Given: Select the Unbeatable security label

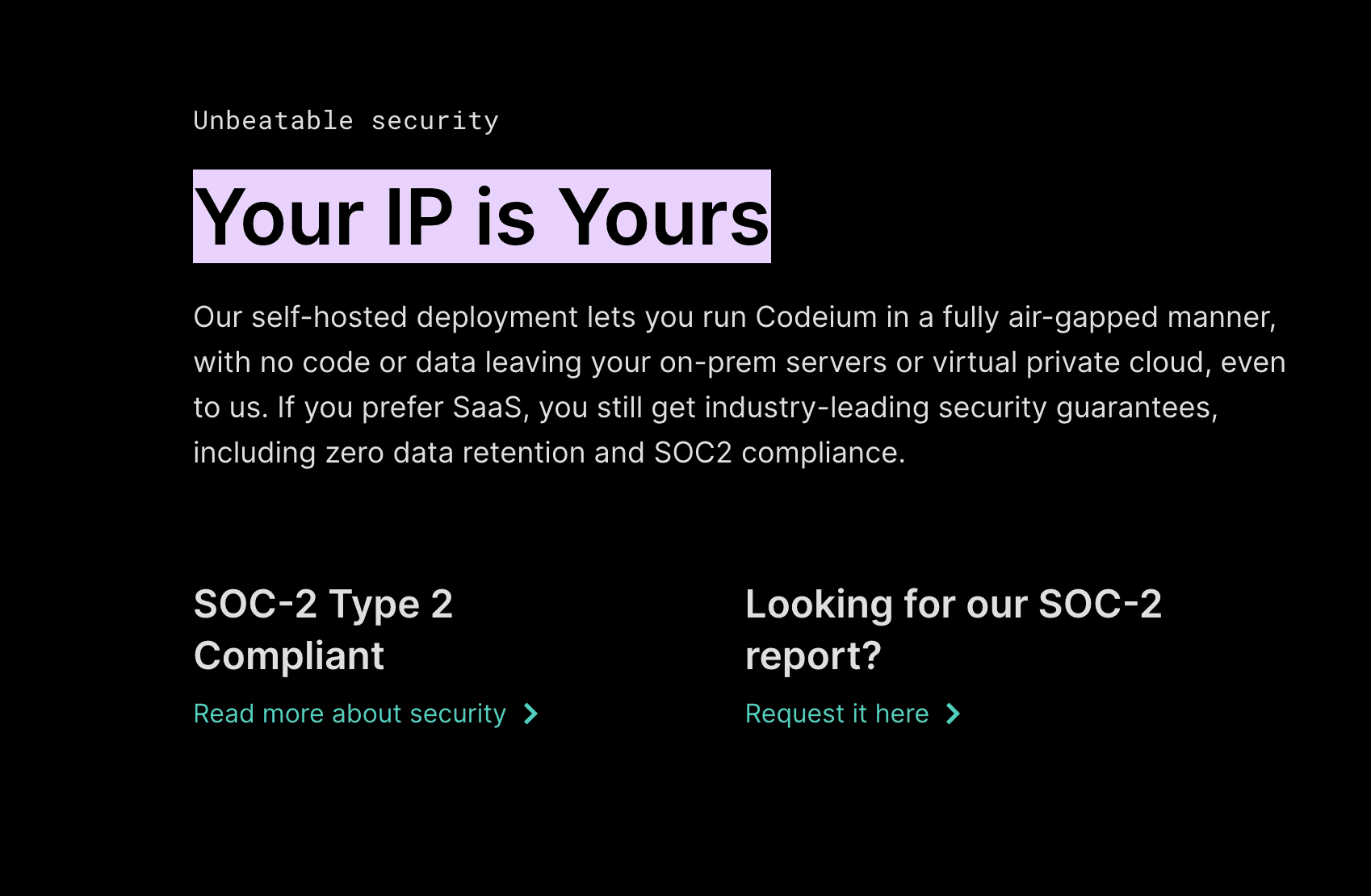Looking at the screenshot, I should point(346,120).
